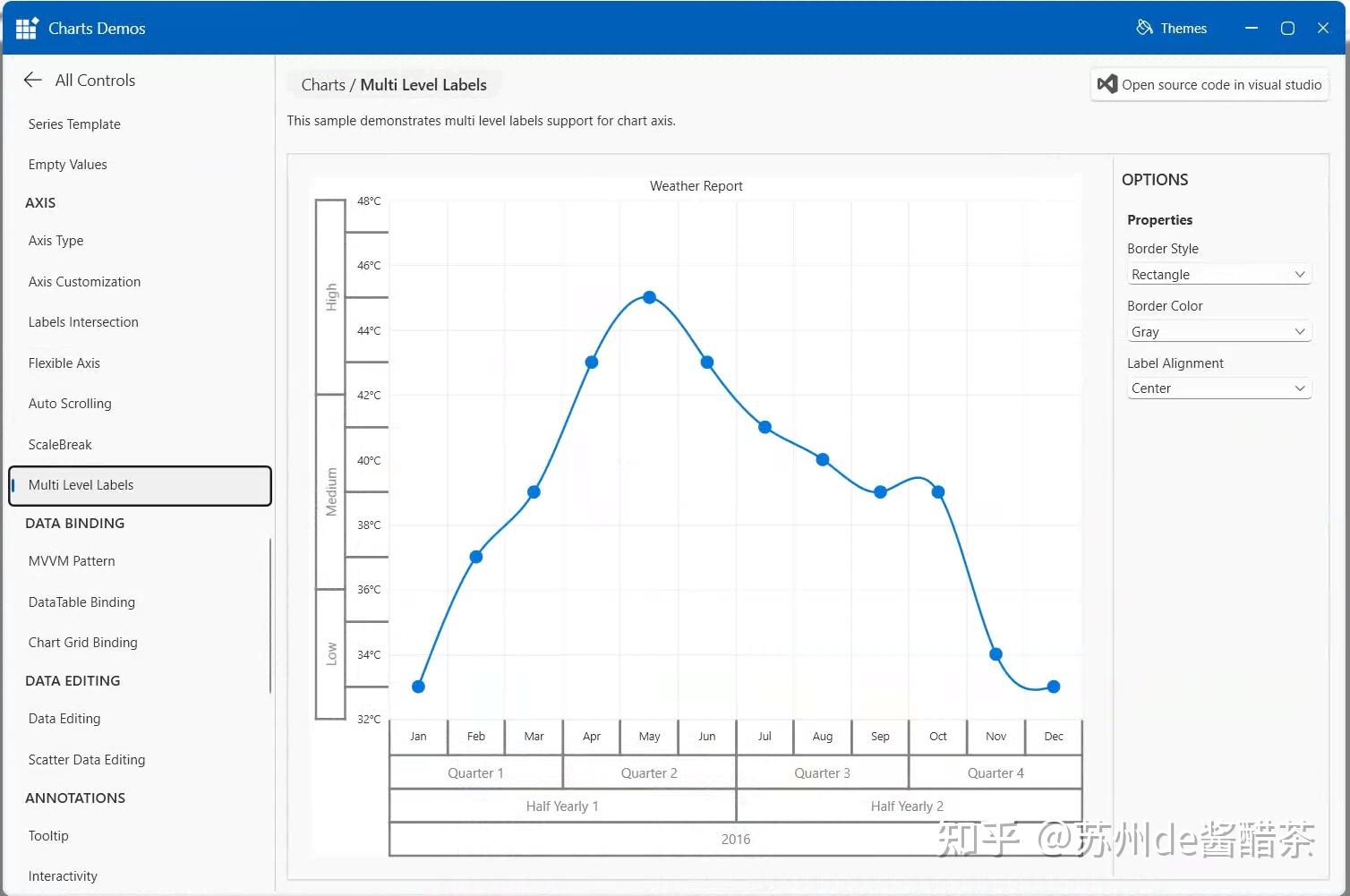This screenshot has height=896, width=1350.
Task: Select the May data point on the chart
Action: pyautogui.click(x=648, y=296)
